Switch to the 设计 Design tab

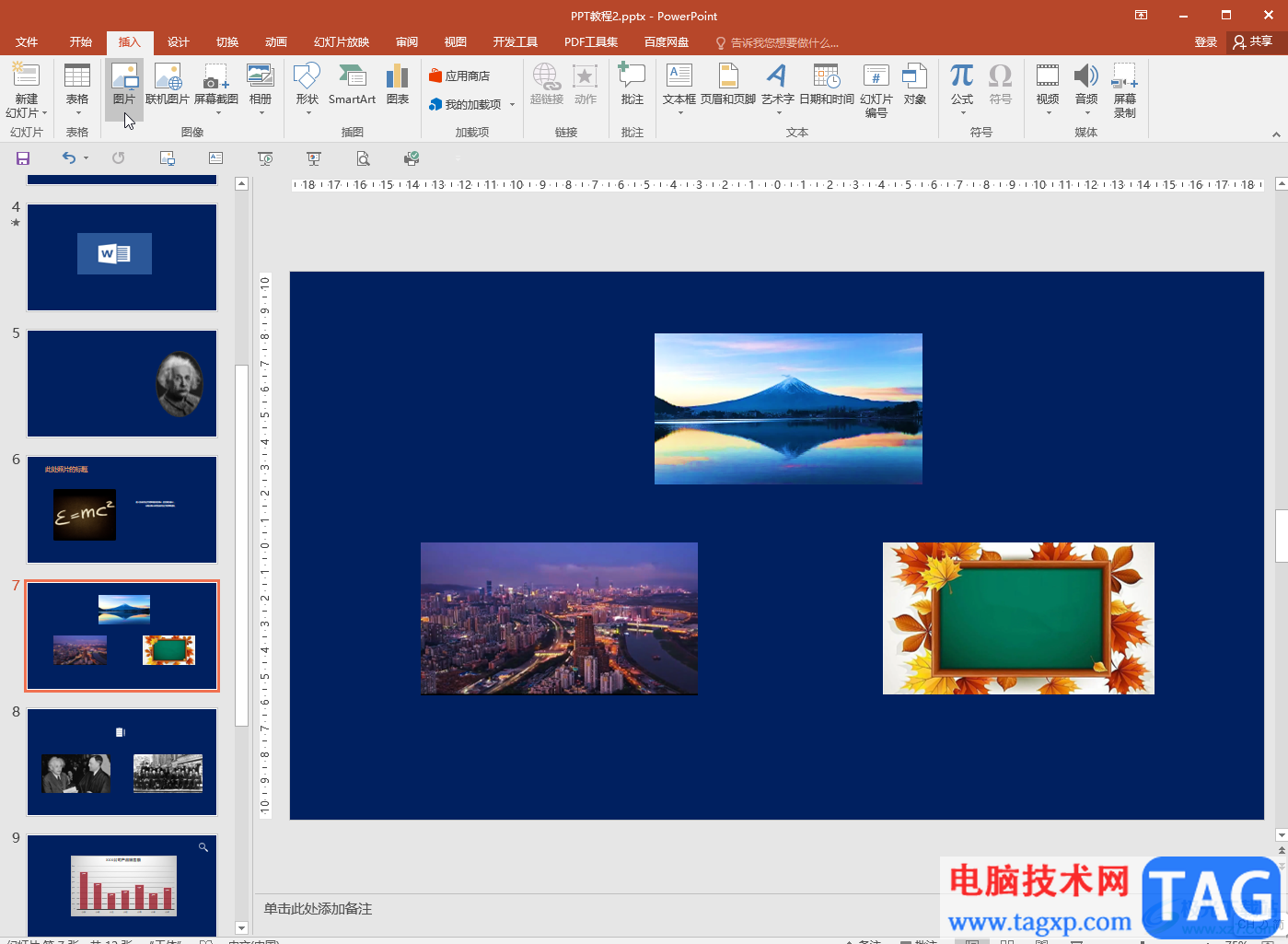click(179, 42)
